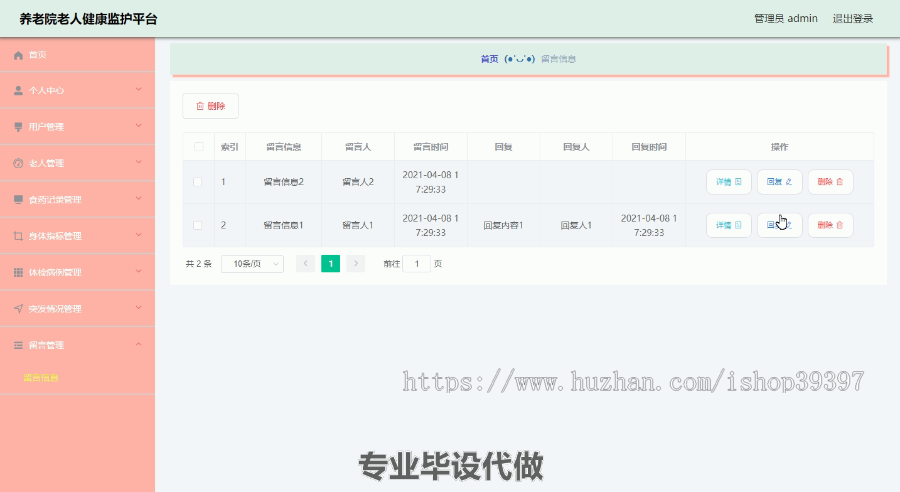This screenshot has height=492, width=900.
Task: Click the 留言信息1 cell
Action: tap(284, 225)
